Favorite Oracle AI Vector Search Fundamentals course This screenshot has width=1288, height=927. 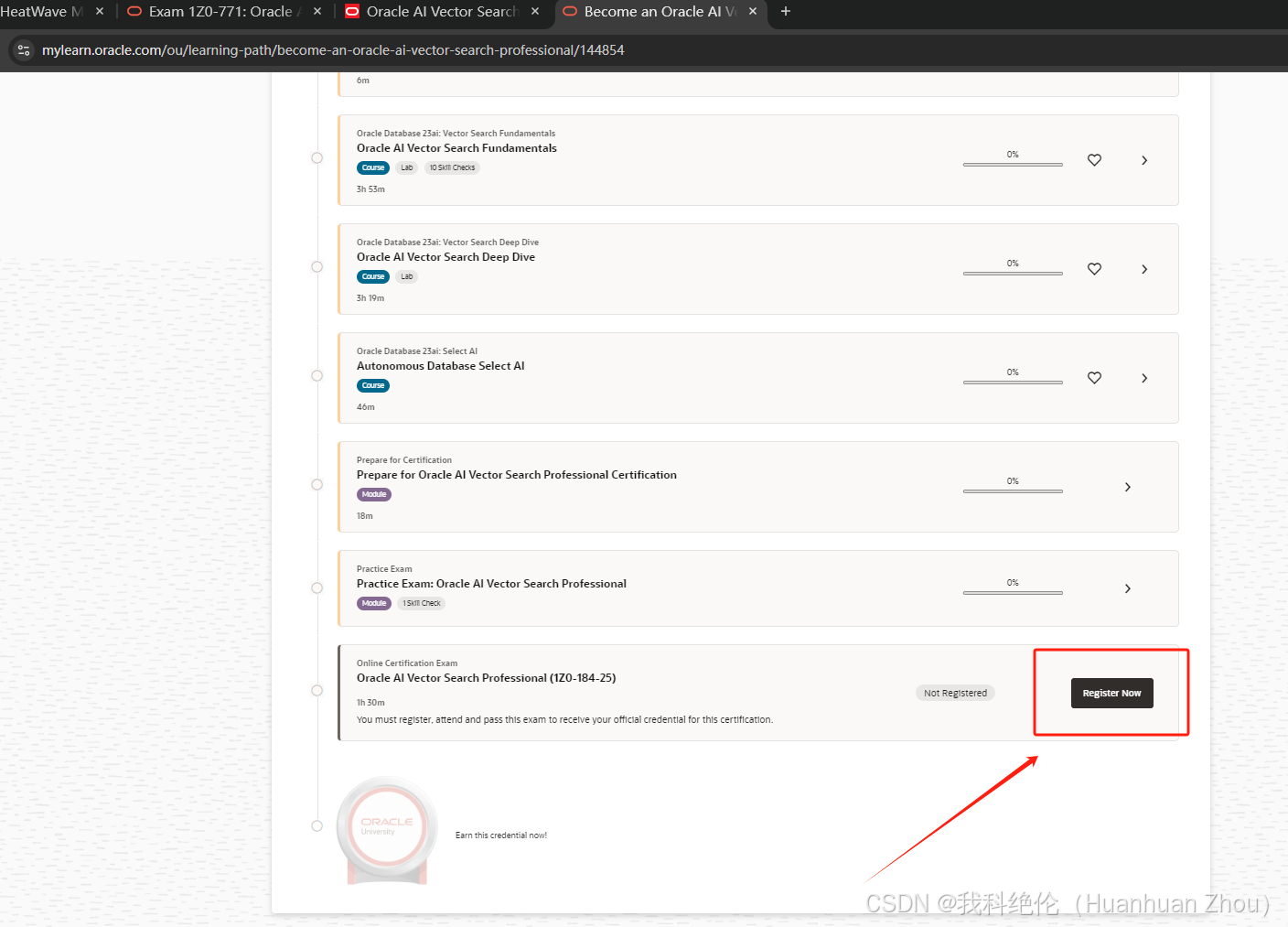1094,160
